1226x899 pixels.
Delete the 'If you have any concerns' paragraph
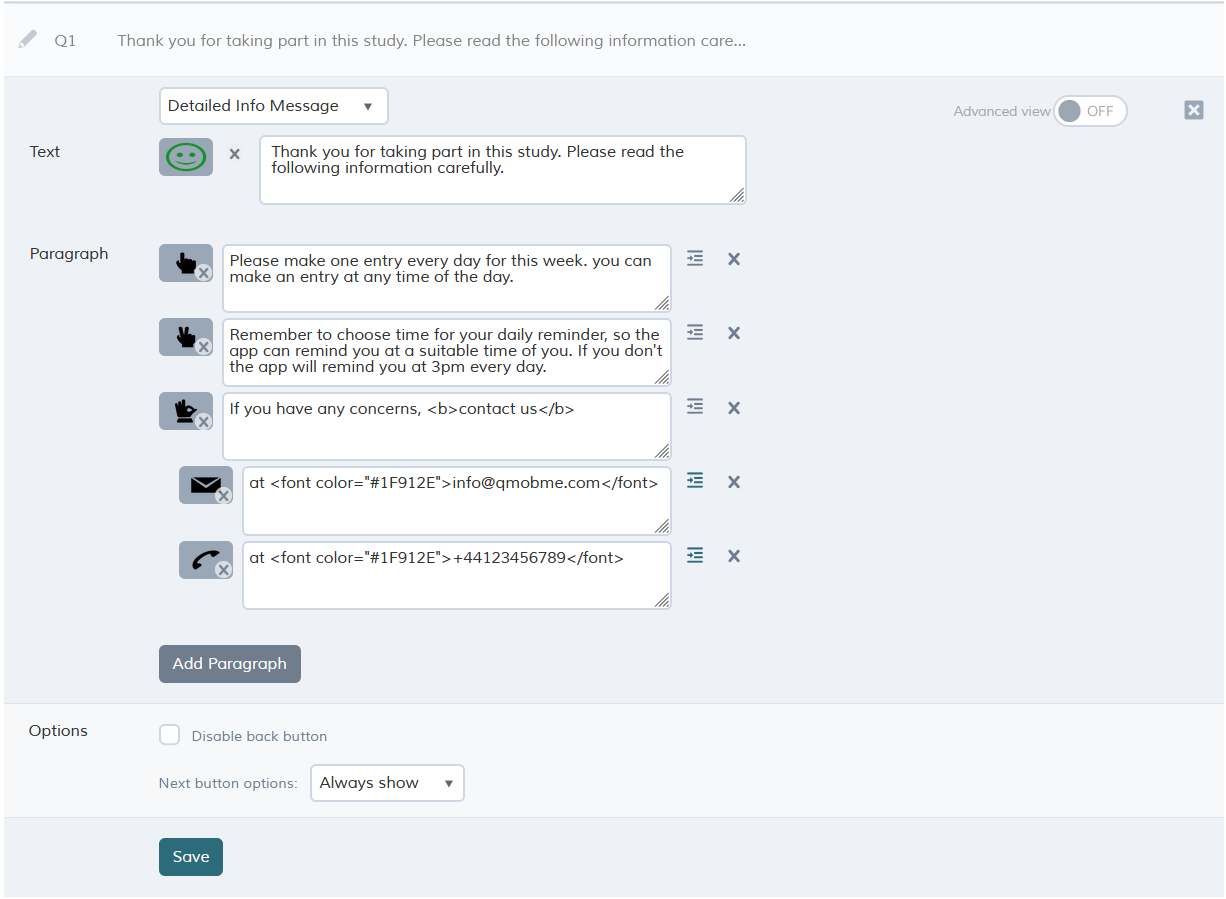tap(734, 408)
